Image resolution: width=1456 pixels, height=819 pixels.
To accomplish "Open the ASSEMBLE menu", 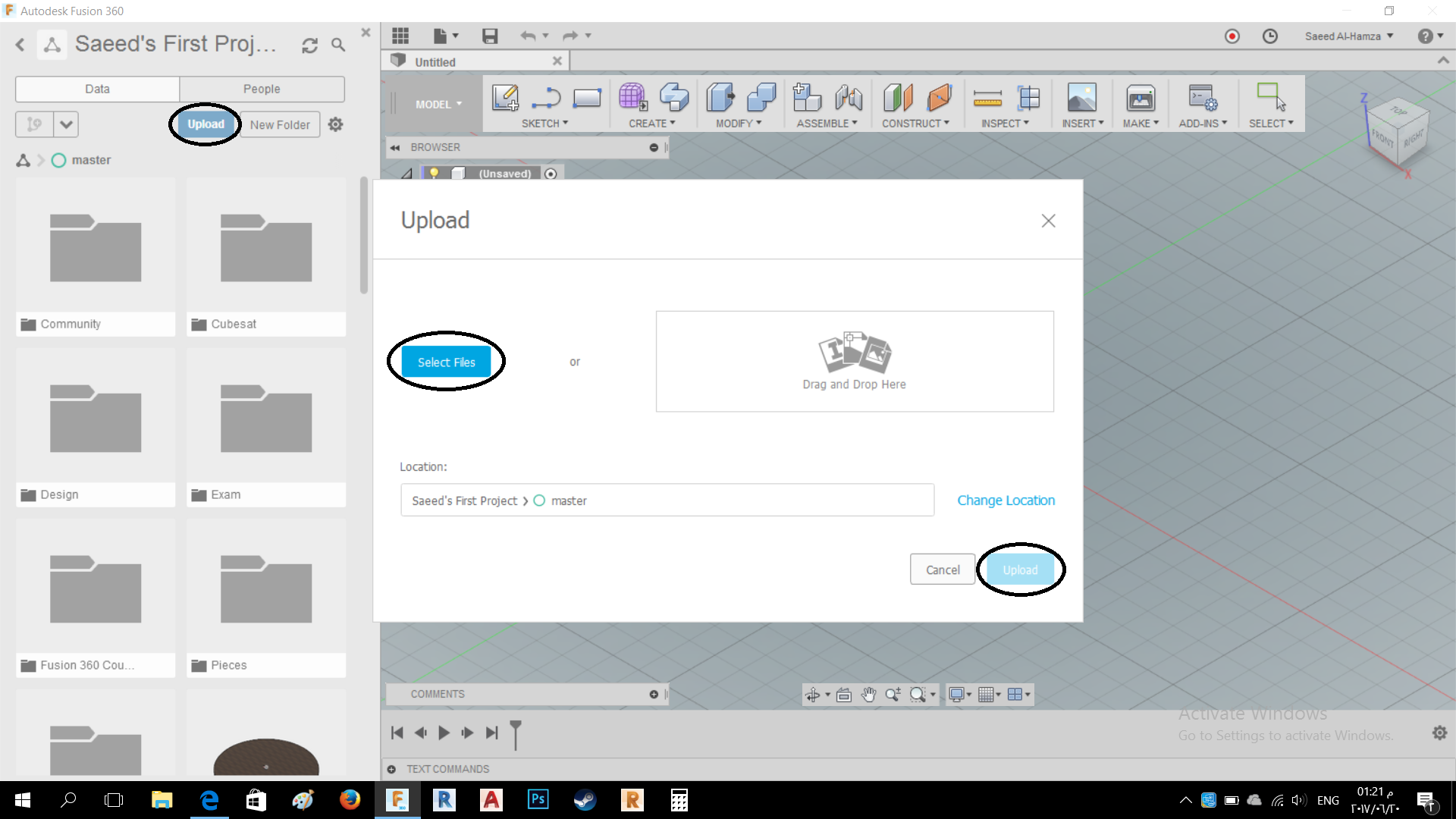I will (827, 123).
